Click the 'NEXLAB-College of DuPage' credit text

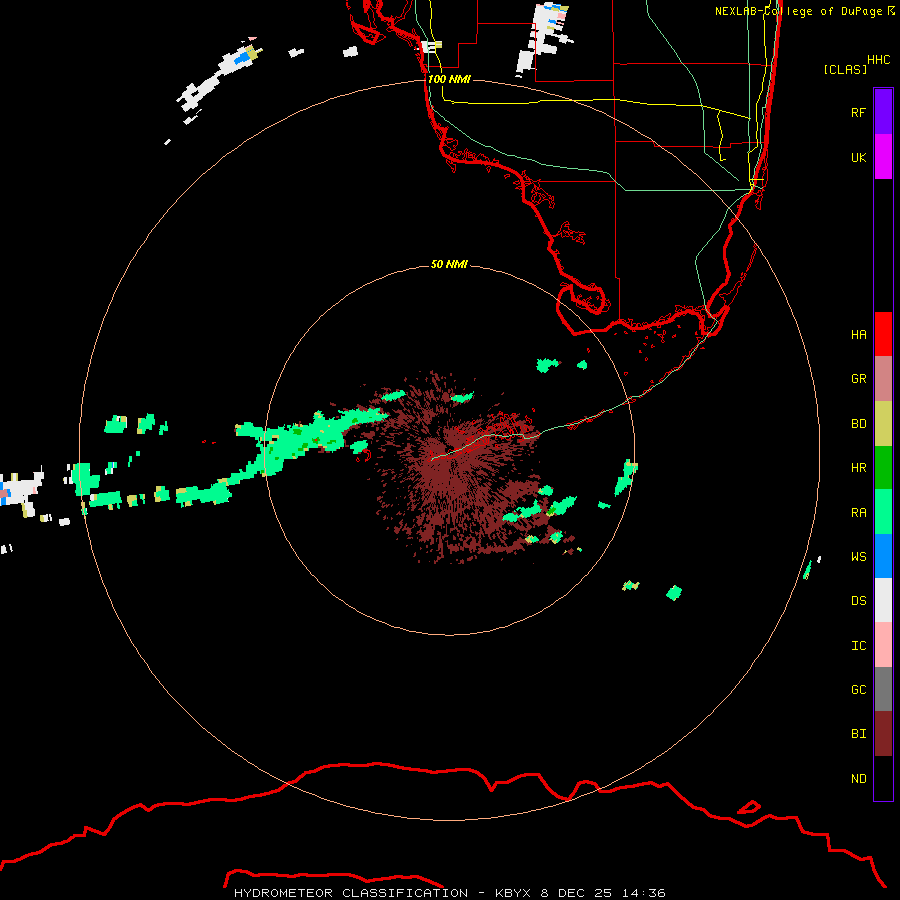(798, 11)
